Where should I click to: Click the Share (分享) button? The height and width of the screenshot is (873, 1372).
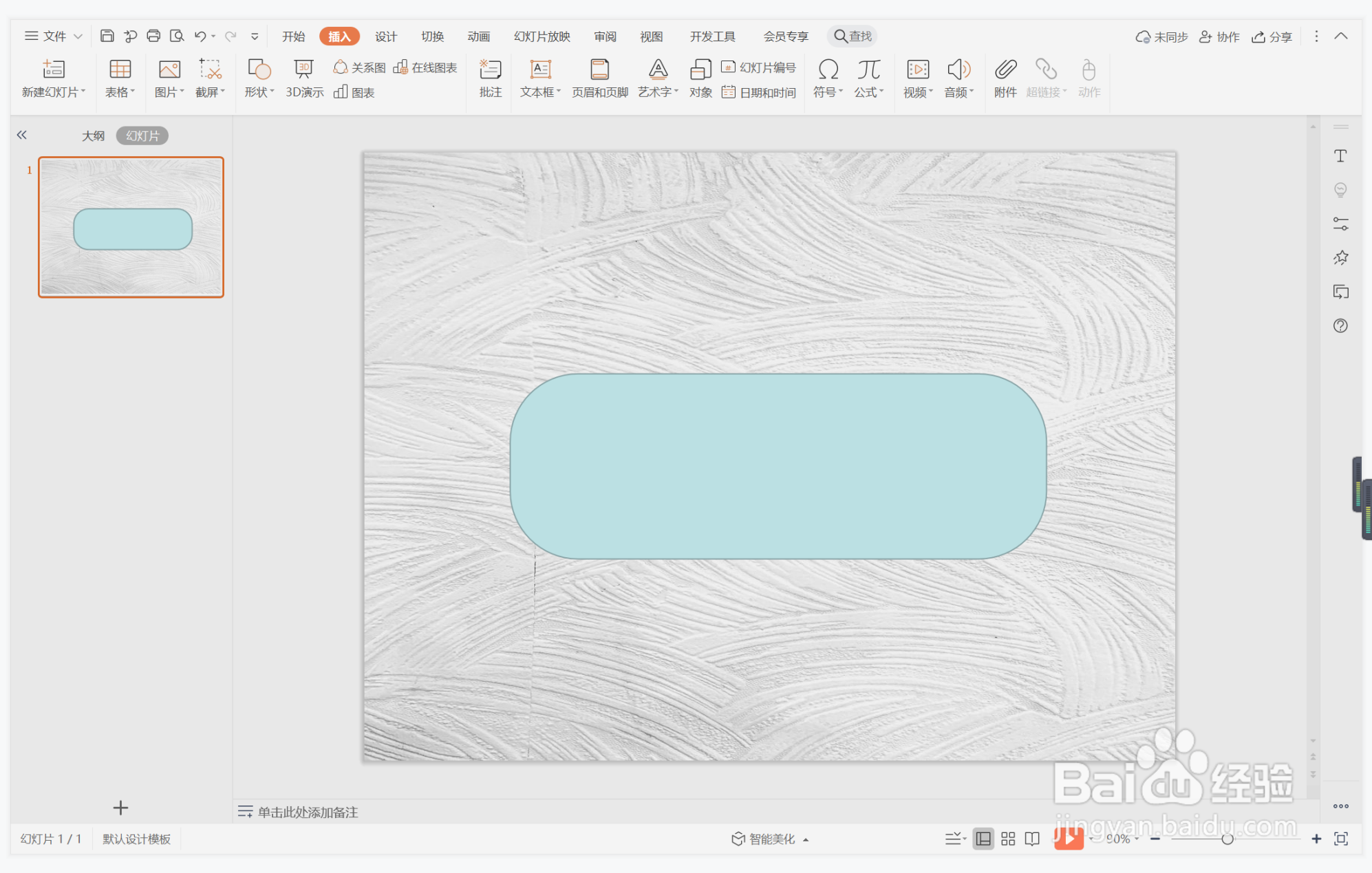1272,36
